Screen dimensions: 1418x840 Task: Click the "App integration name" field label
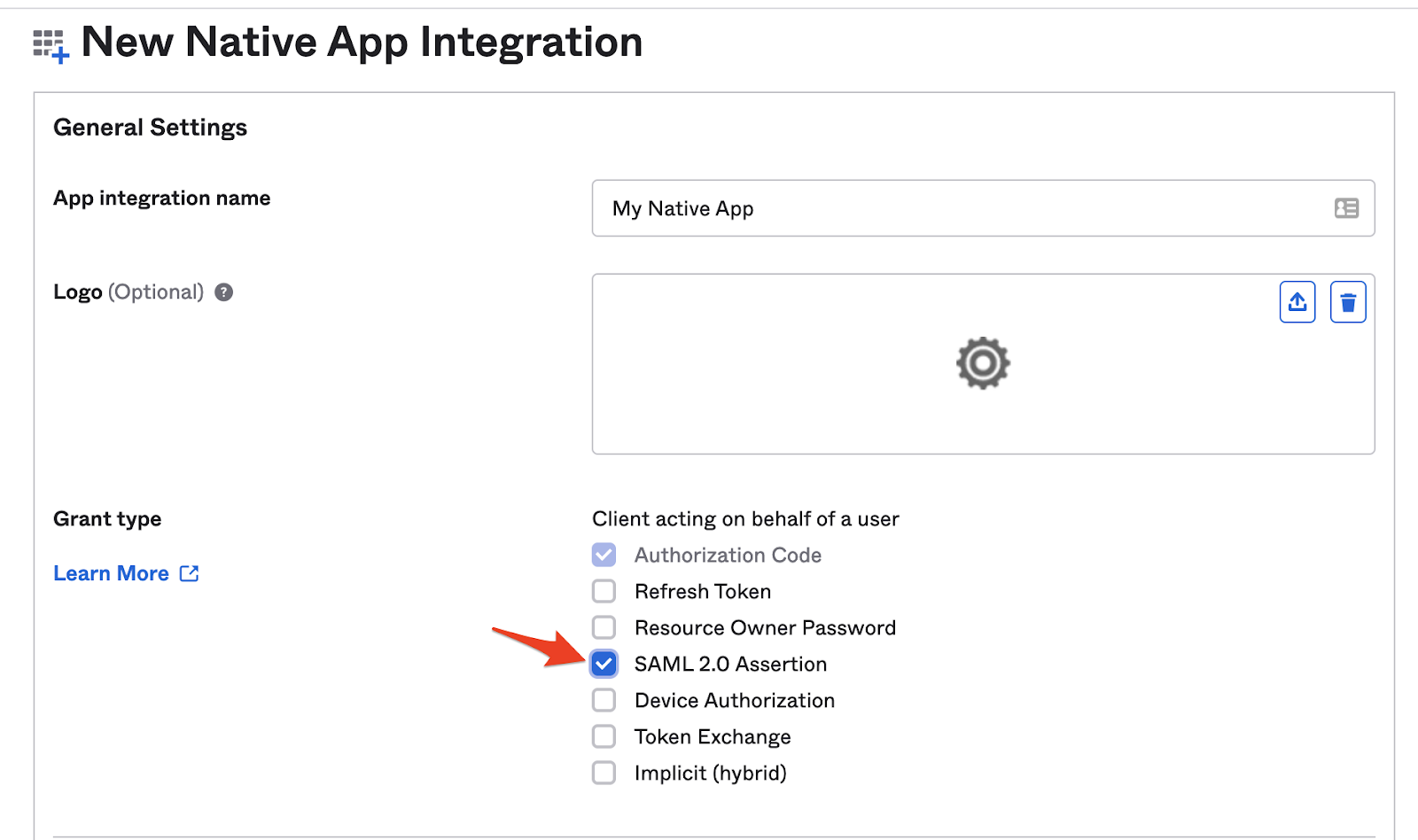point(161,198)
